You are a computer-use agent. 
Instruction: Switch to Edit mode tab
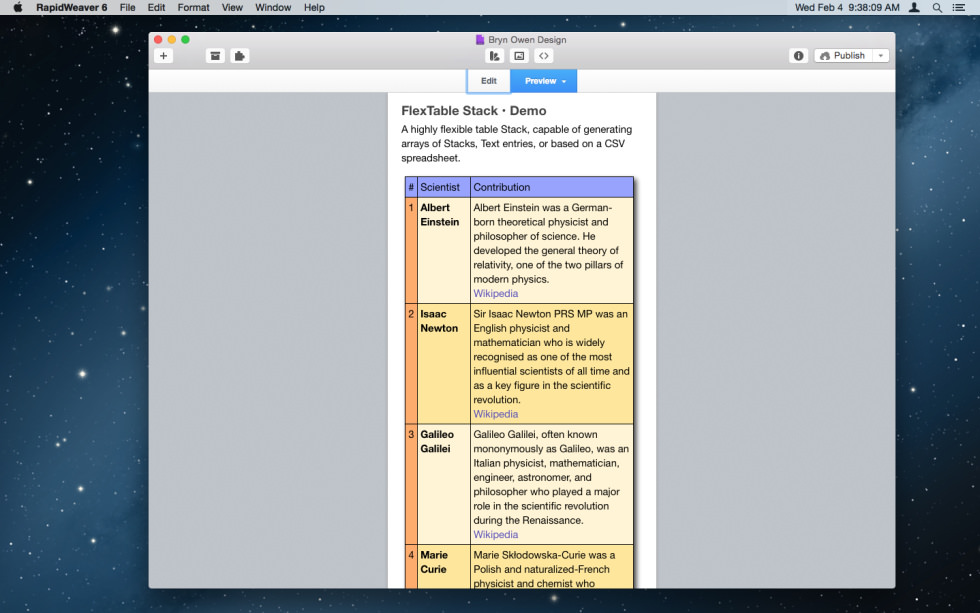[x=489, y=81]
